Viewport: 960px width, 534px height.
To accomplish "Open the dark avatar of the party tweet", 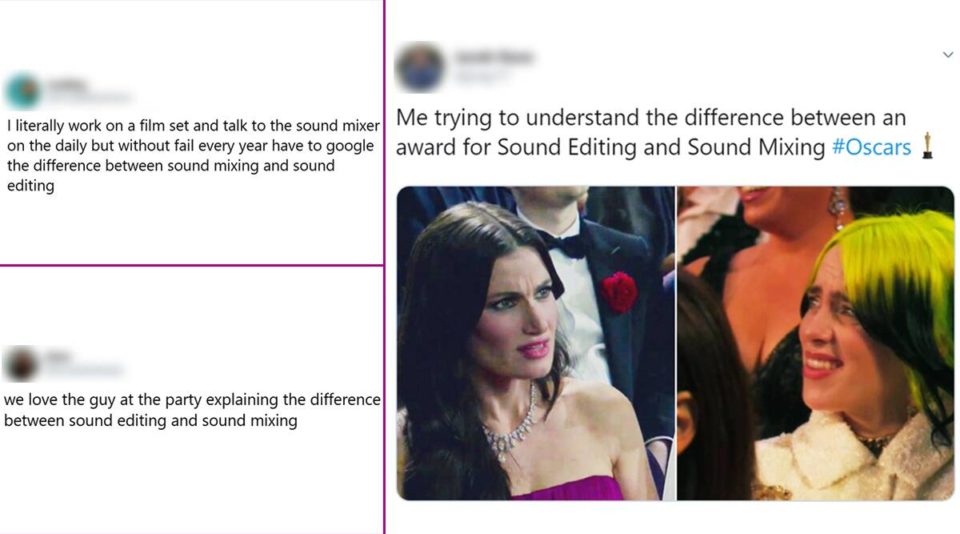I will click(x=21, y=364).
